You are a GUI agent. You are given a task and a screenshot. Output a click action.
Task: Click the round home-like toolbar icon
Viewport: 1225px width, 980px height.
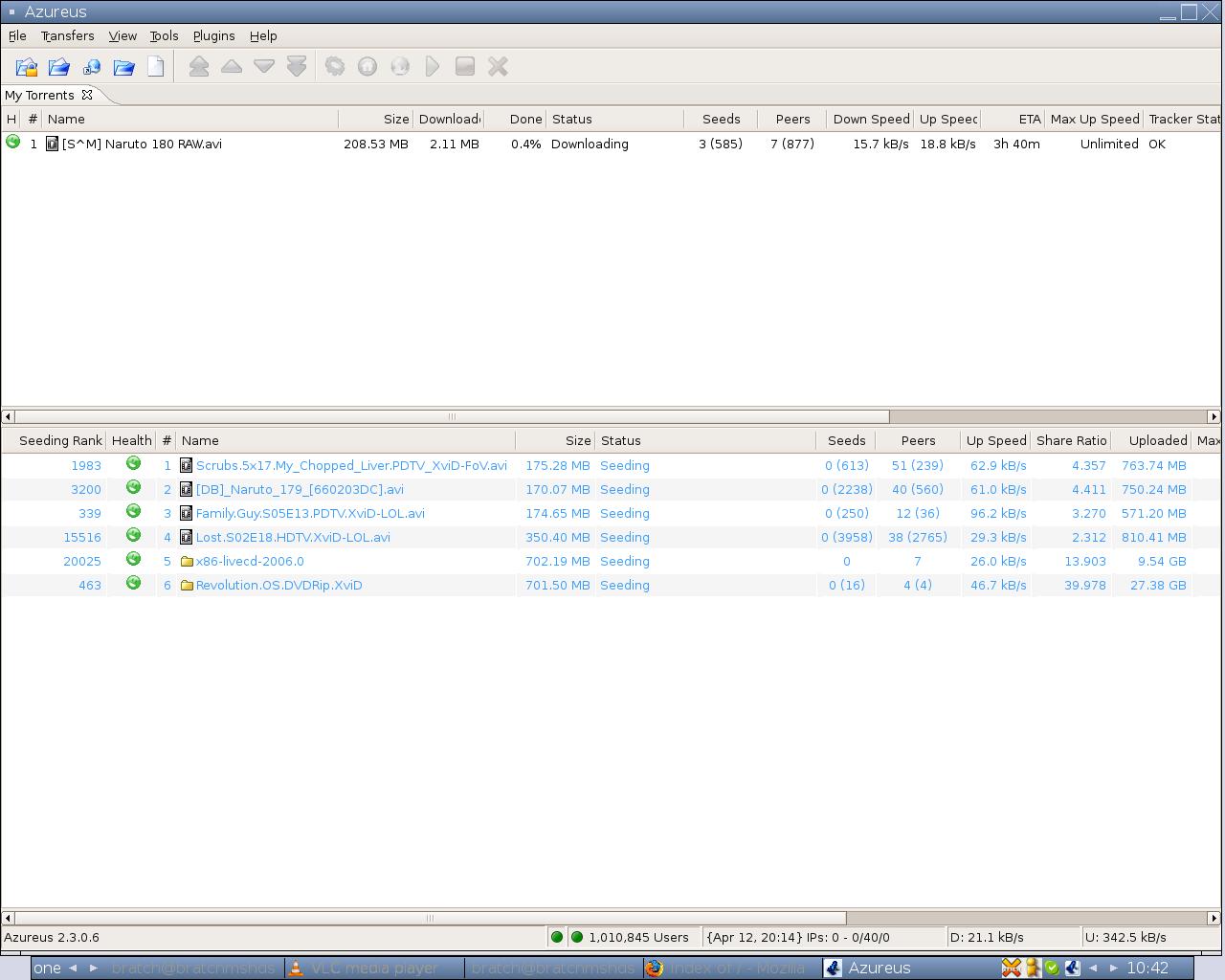pyautogui.click(x=367, y=66)
